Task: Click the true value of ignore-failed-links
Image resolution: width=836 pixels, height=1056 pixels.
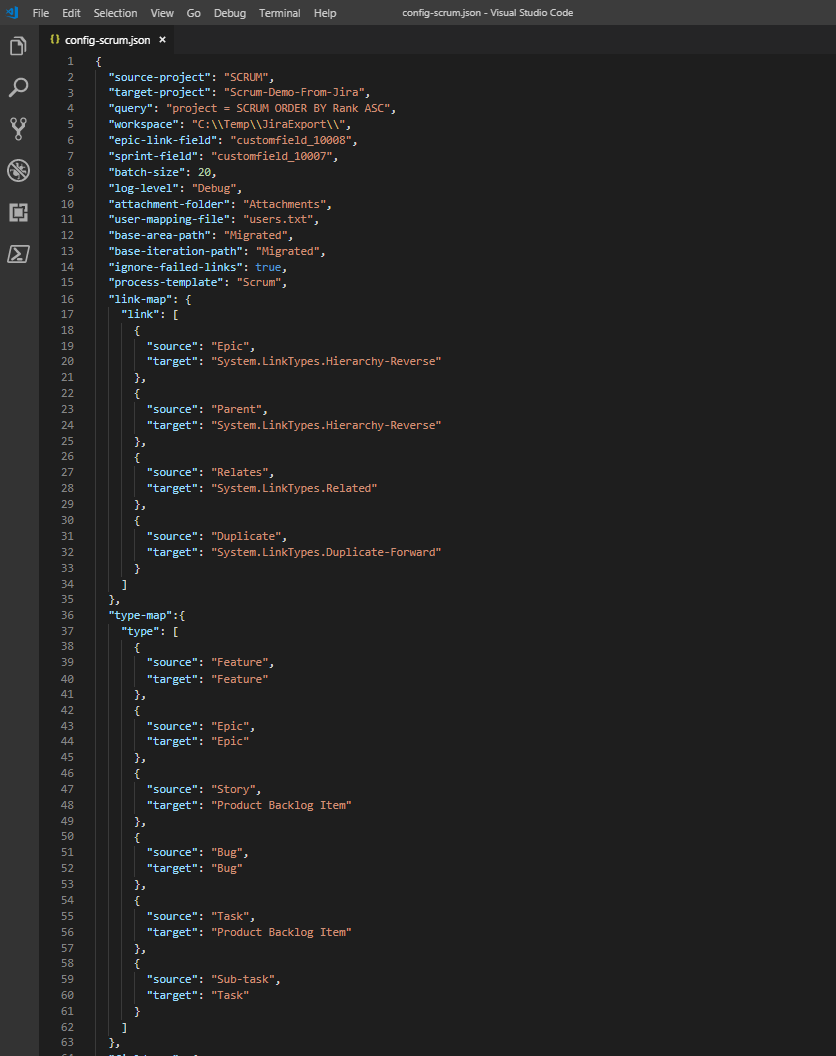Action: tap(268, 267)
